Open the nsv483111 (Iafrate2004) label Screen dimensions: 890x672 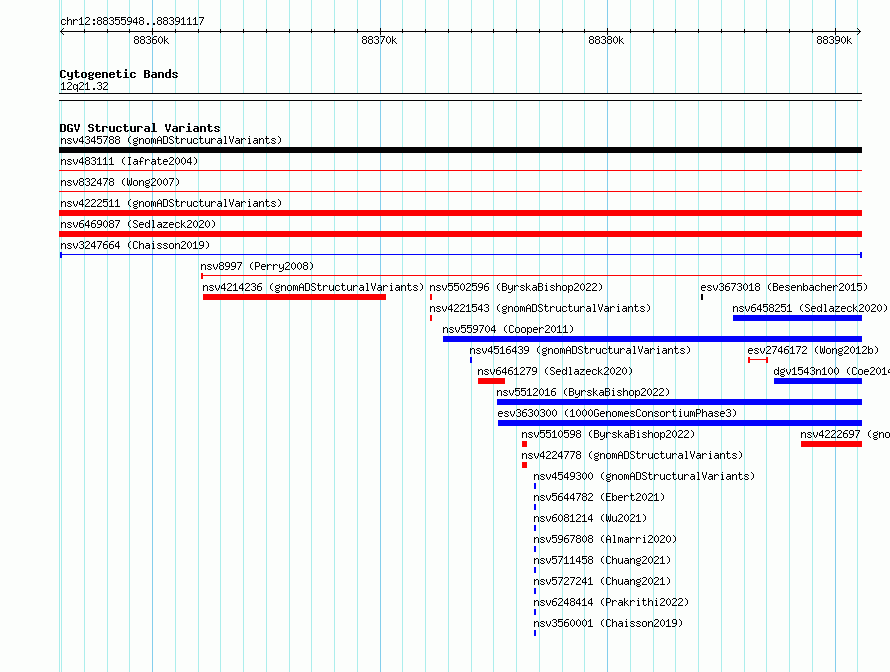pyautogui.click(x=129, y=161)
